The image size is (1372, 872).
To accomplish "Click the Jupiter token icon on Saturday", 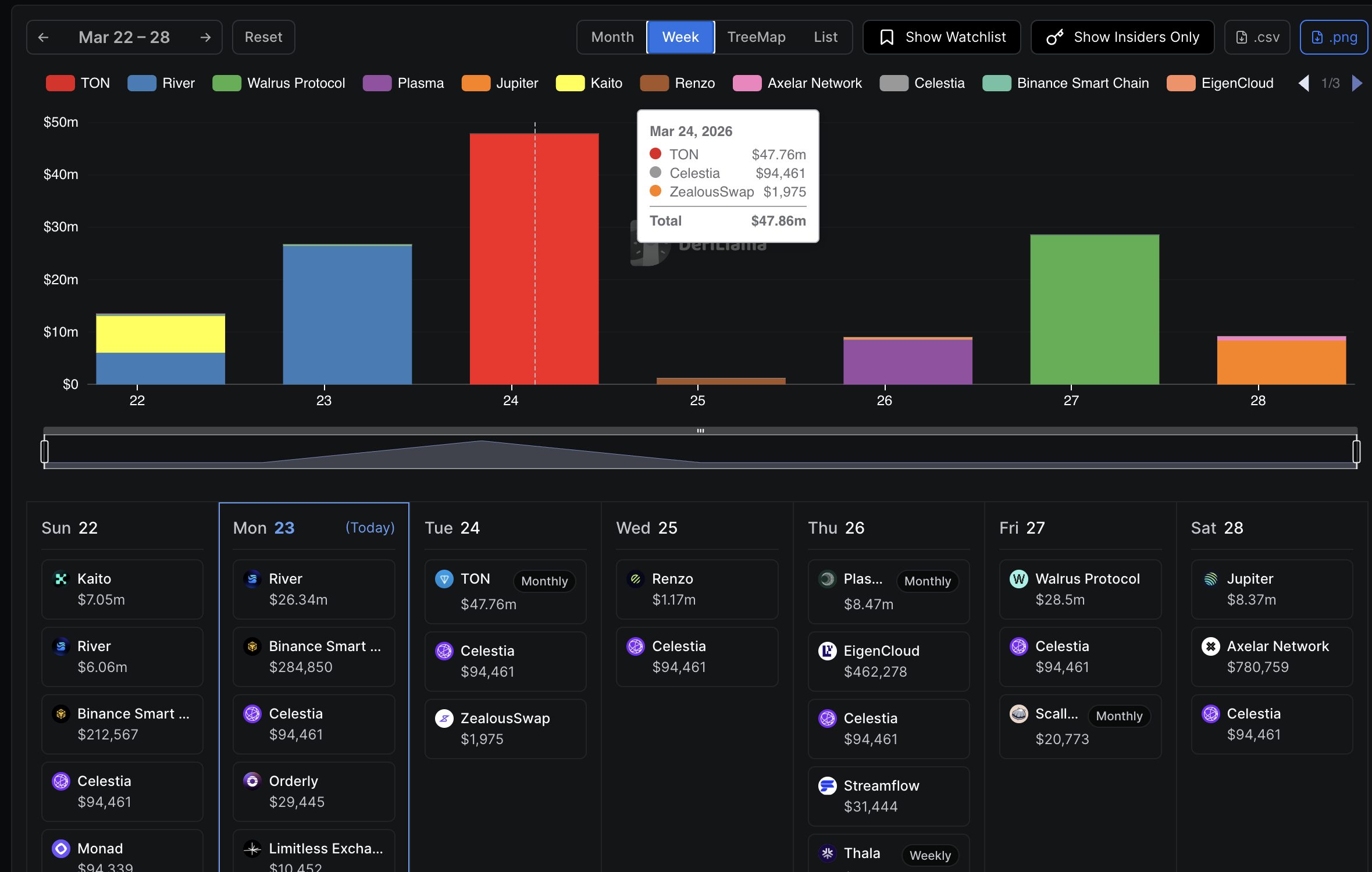I will point(1210,579).
